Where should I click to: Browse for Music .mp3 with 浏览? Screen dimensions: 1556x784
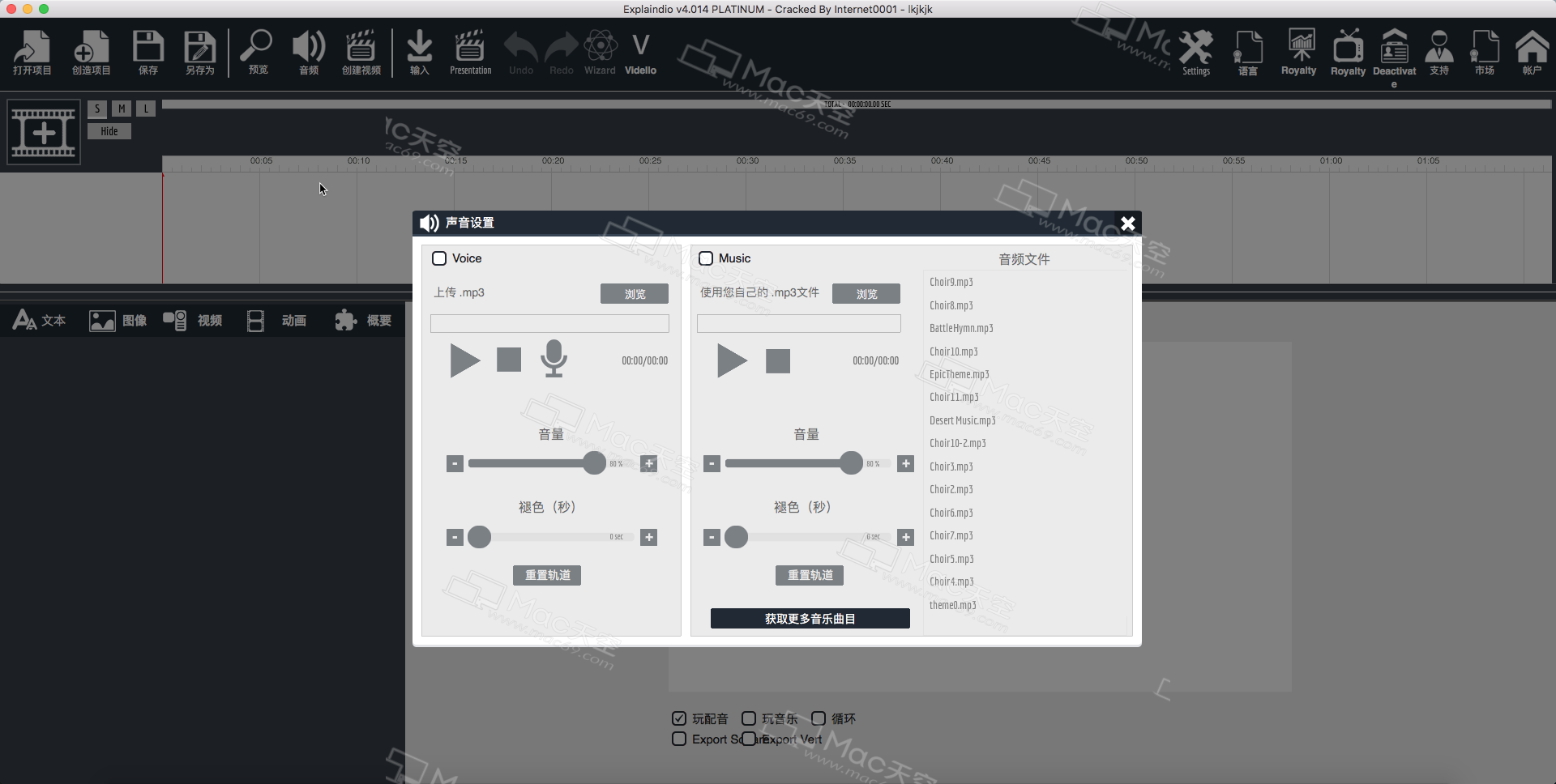pos(866,294)
